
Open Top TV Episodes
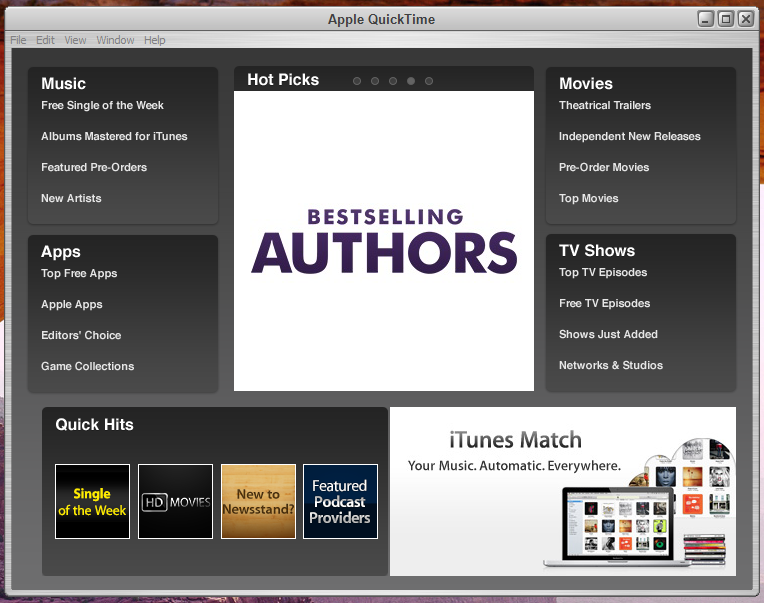coord(603,272)
